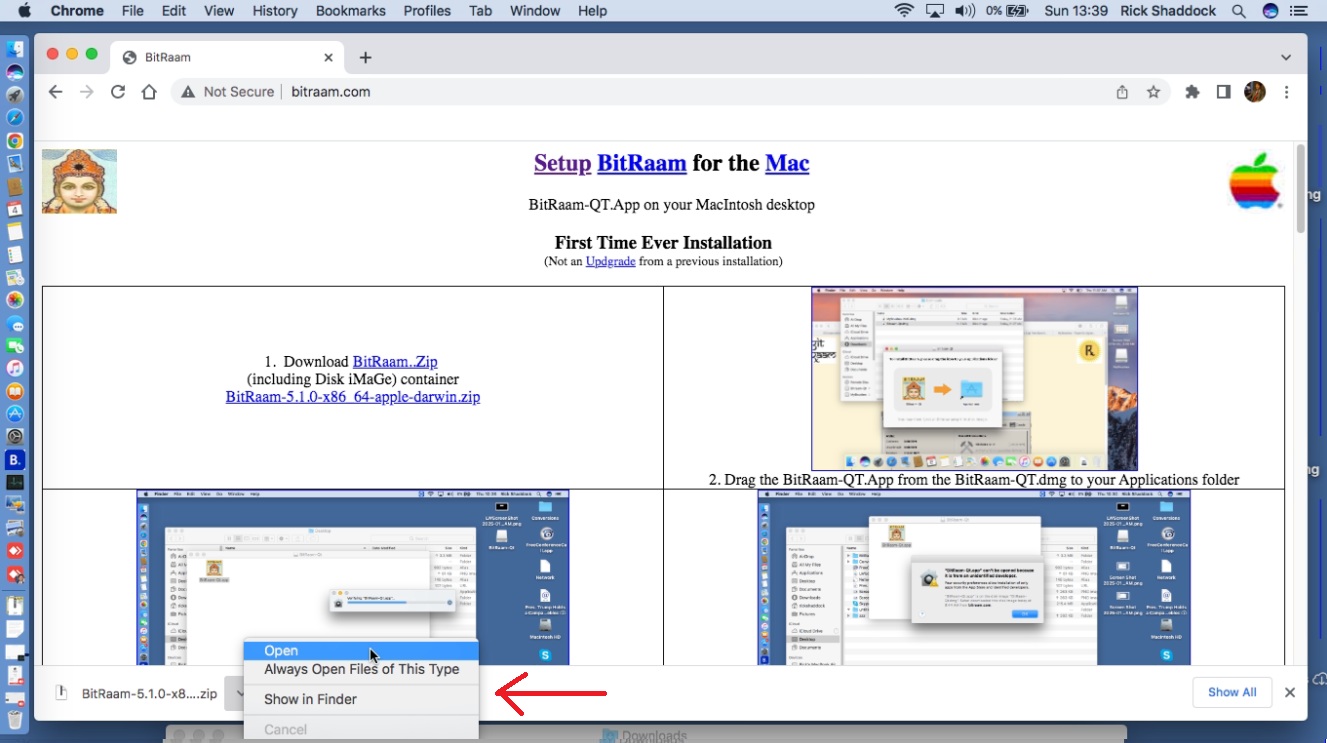
Task: Open Spotlight search magnifier
Action: [1239, 11]
